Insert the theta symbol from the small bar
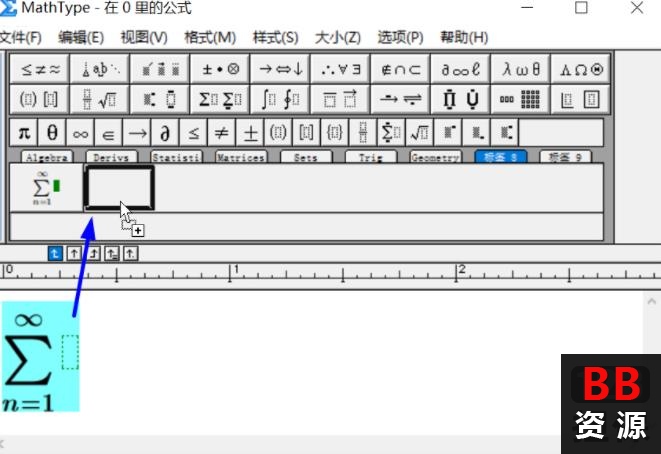The image size is (661, 454). pyautogui.click(x=52, y=133)
